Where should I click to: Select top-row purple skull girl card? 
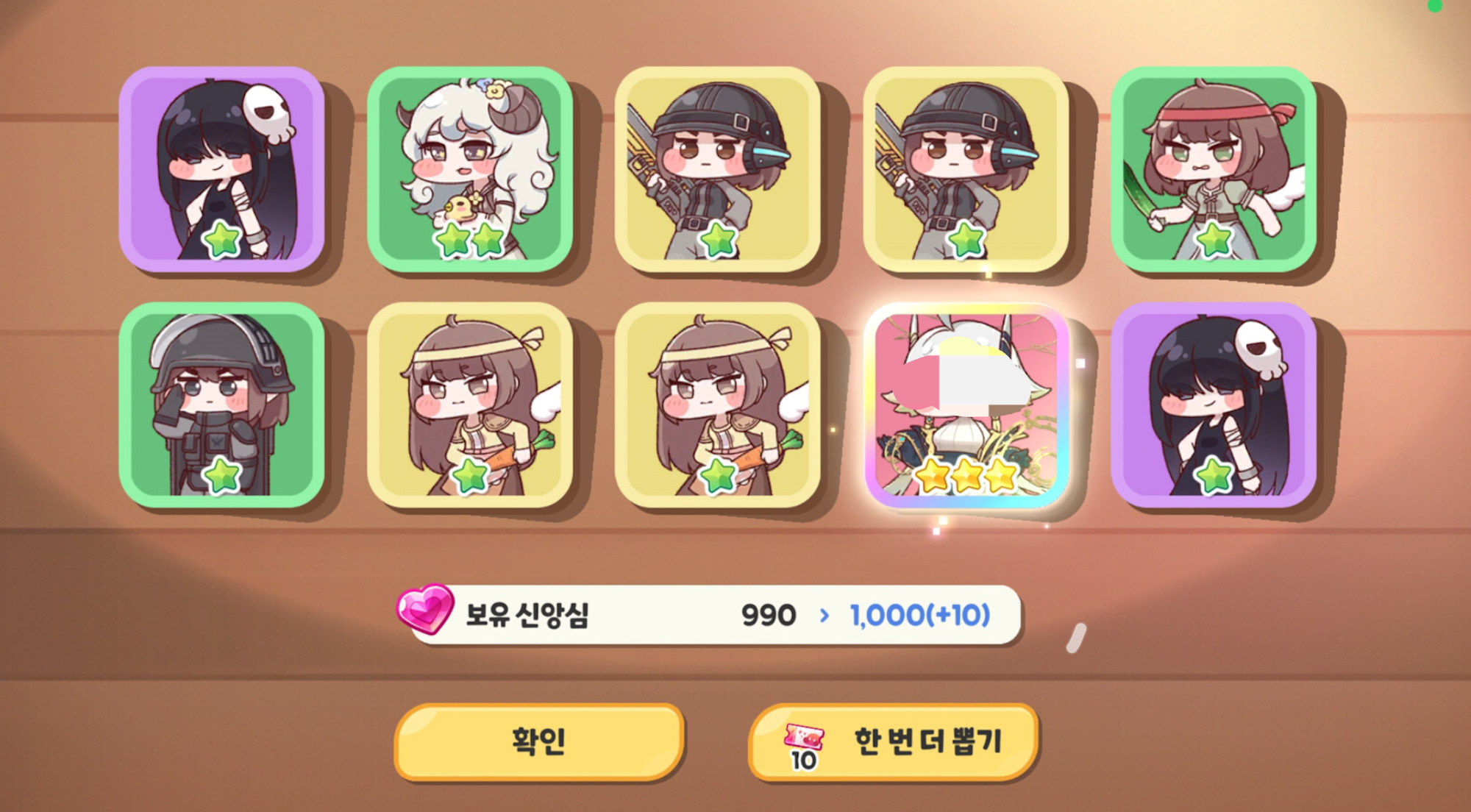221,169
